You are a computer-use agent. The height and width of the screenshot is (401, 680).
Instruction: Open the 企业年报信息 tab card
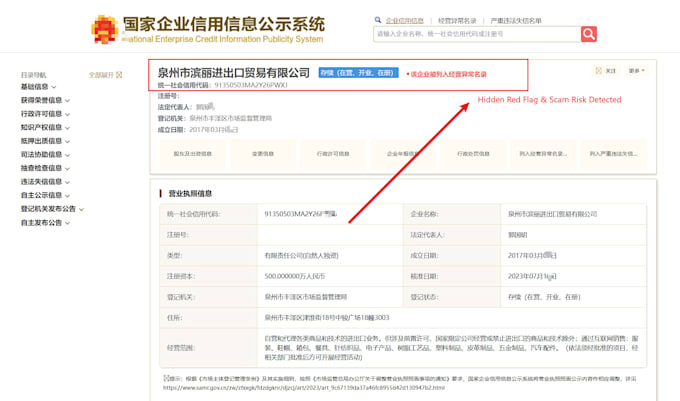(403, 153)
